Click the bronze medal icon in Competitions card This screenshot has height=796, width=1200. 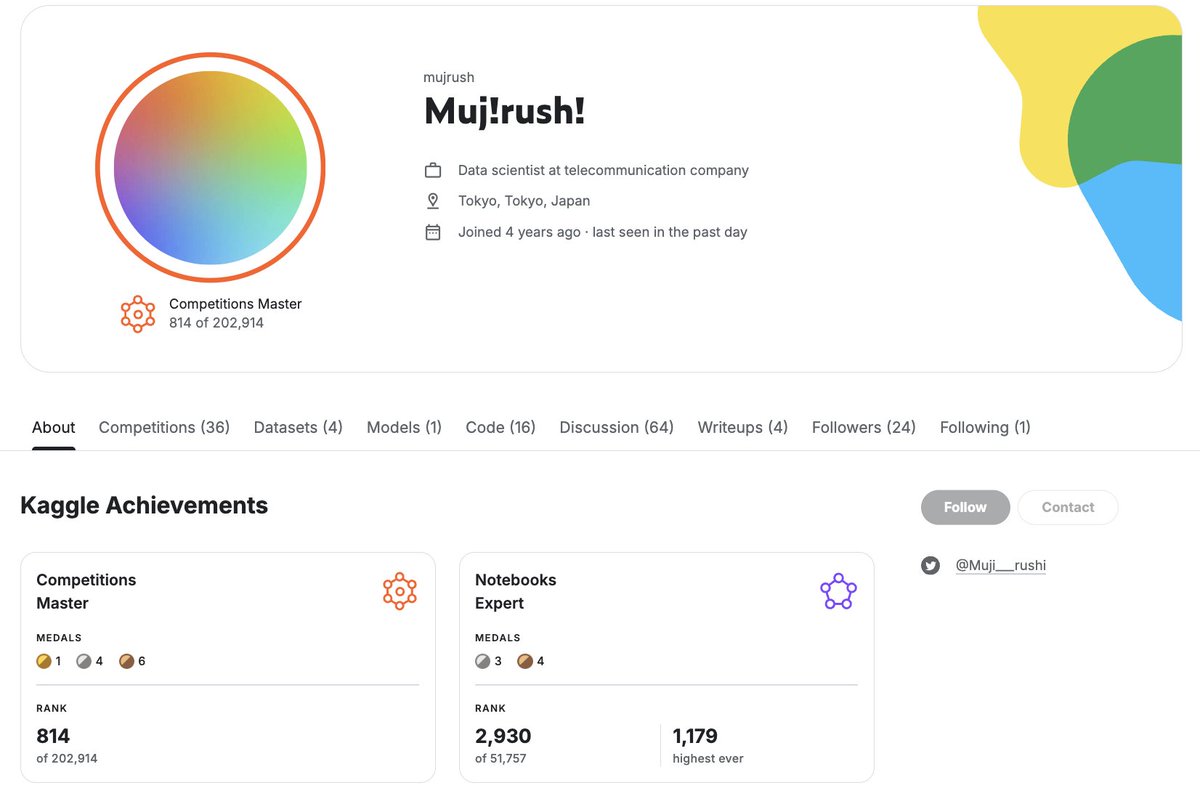click(x=126, y=661)
